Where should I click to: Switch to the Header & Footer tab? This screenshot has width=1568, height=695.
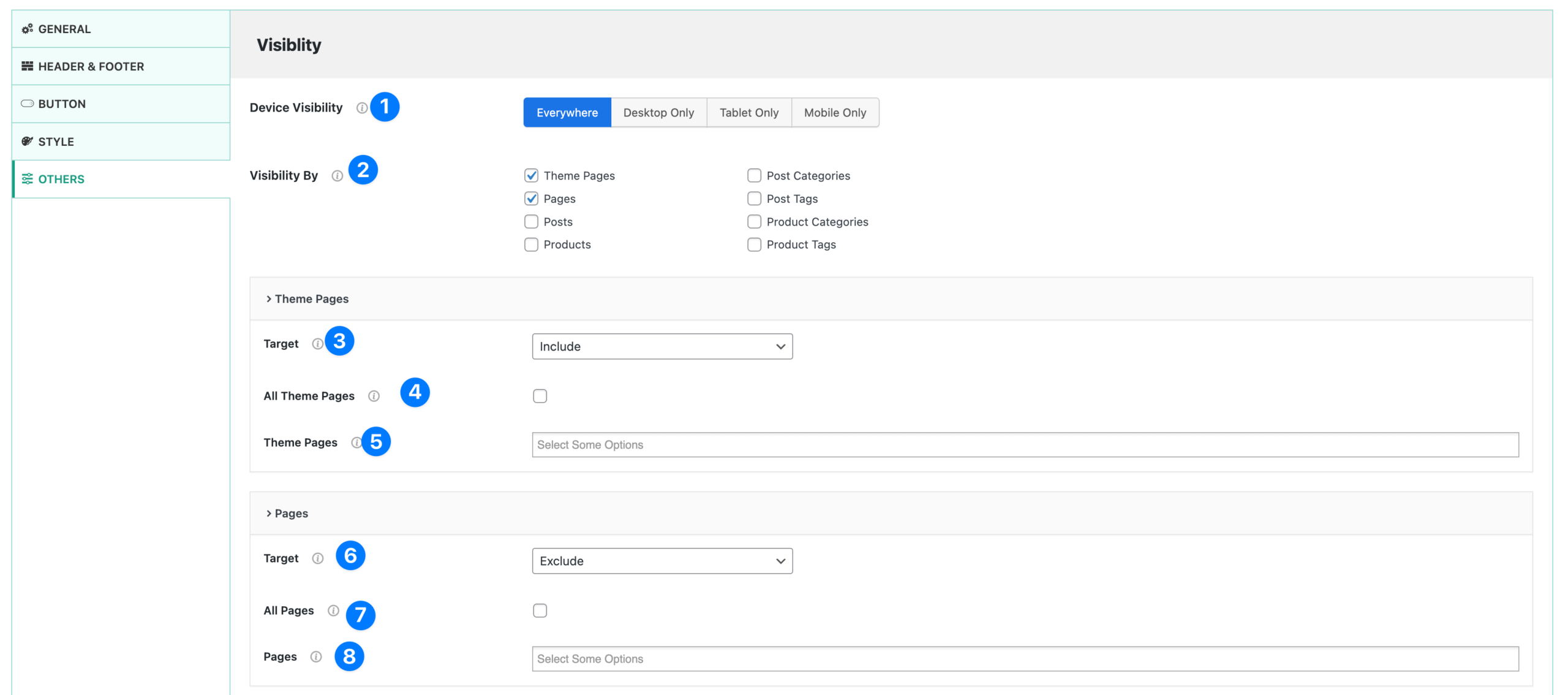point(91,66)
